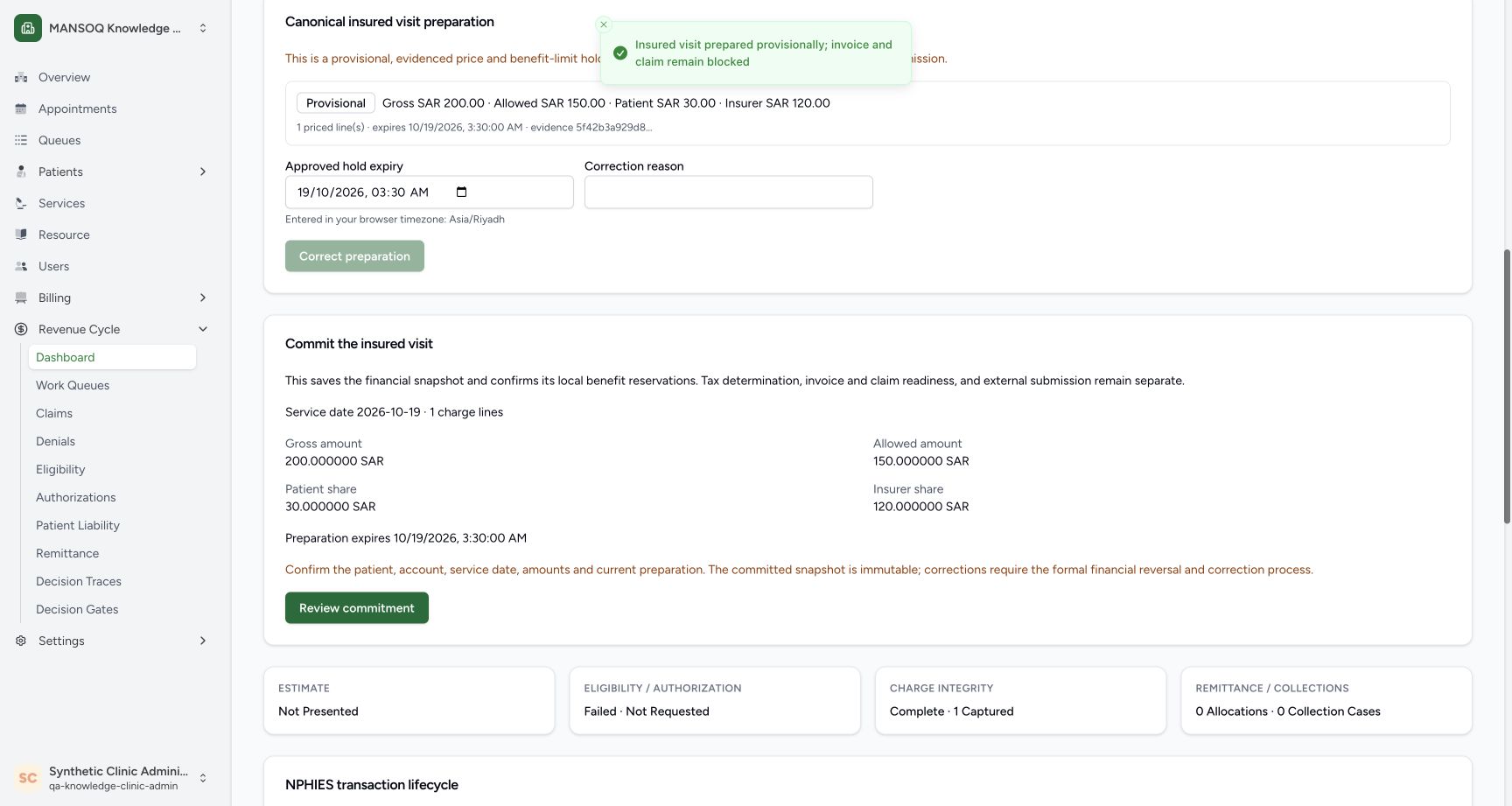The image size is (1512, 806).
Task: Click the Review commitment button
Action: click(357, 608)
